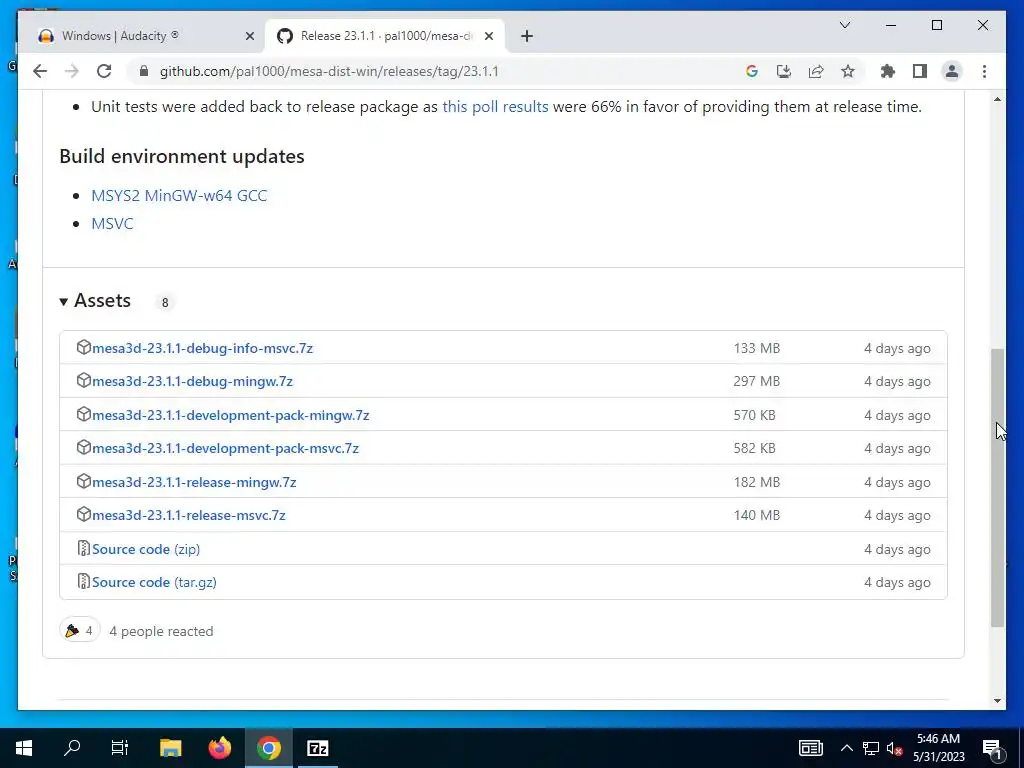The image size is (1024, 768).
Task: Close the Windows | Audacity tab
Action: (x=249, y=36)
